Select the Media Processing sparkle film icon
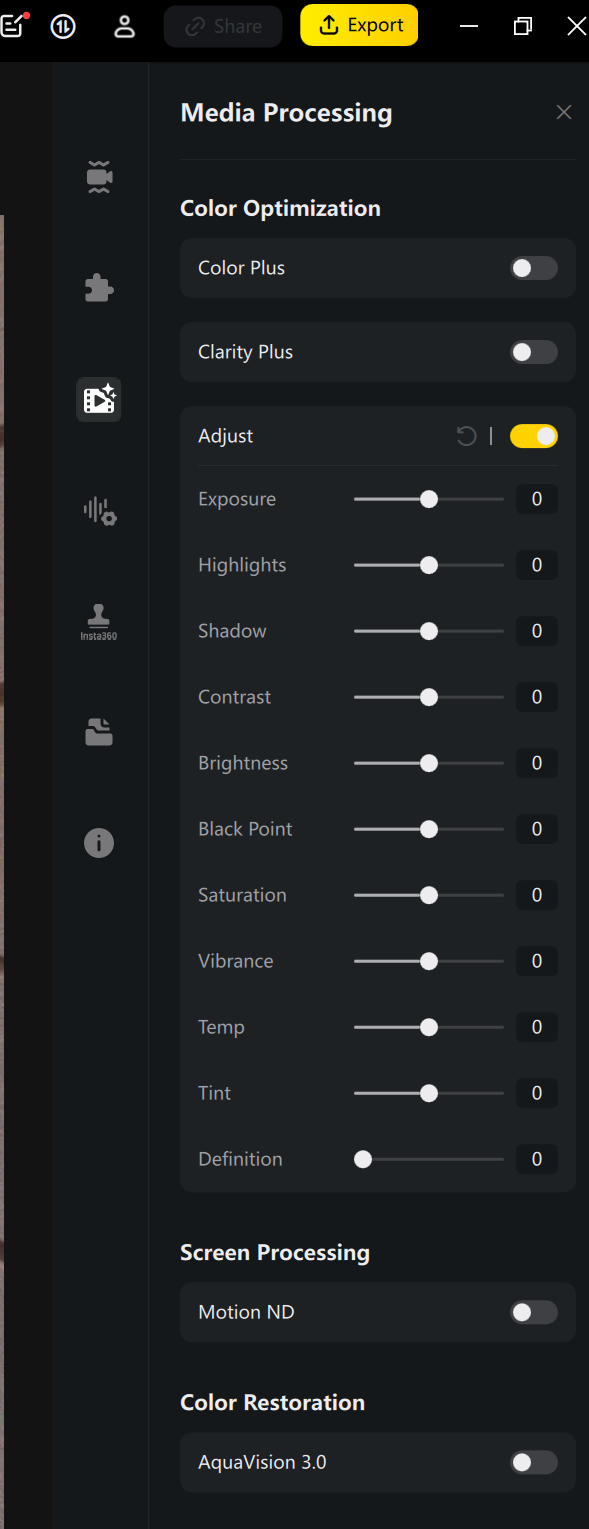The image size is (589, 1529). point(99,400)
